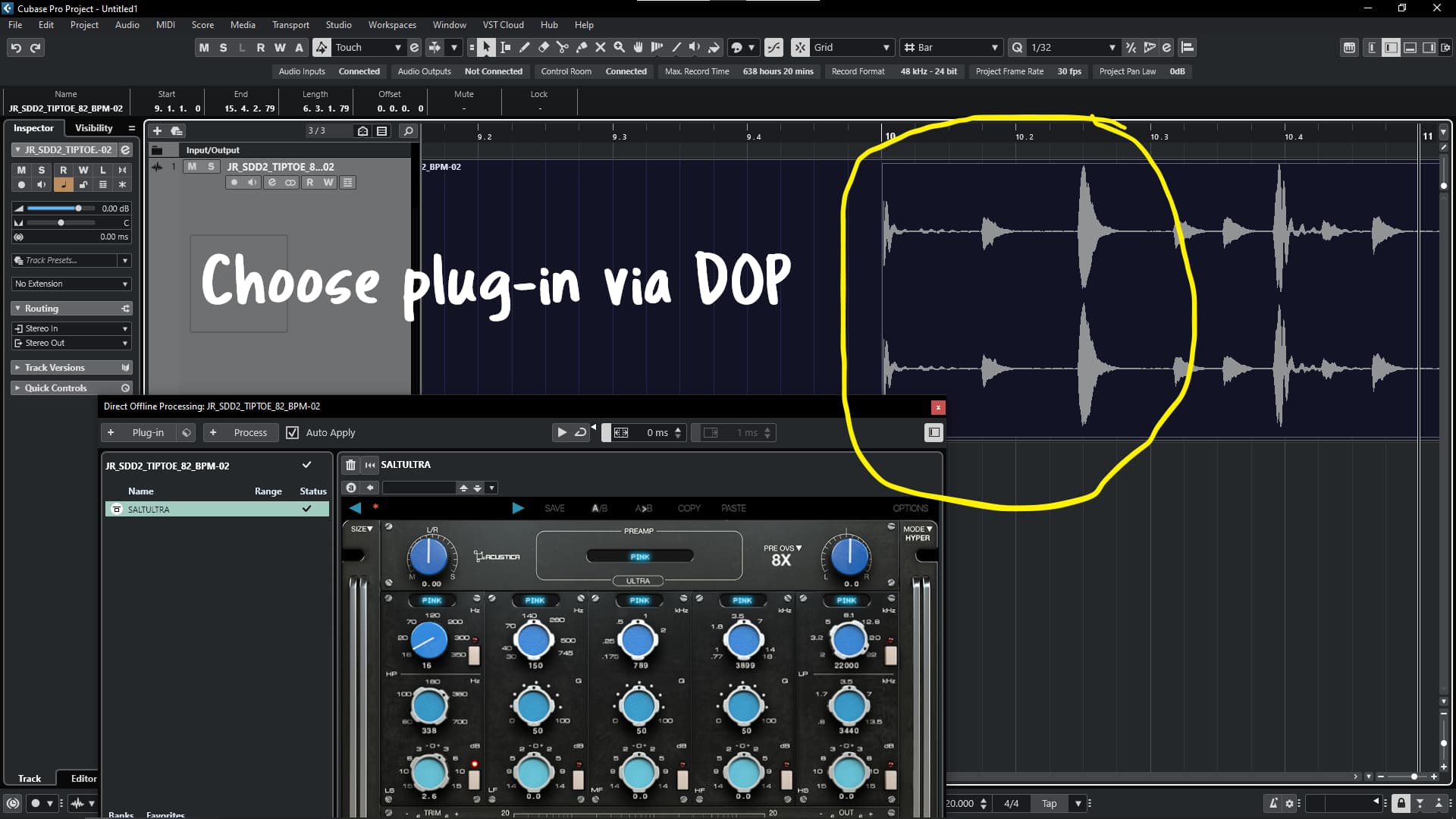Mute the JR_SDD2_TIPTOE track in track list

193,167
